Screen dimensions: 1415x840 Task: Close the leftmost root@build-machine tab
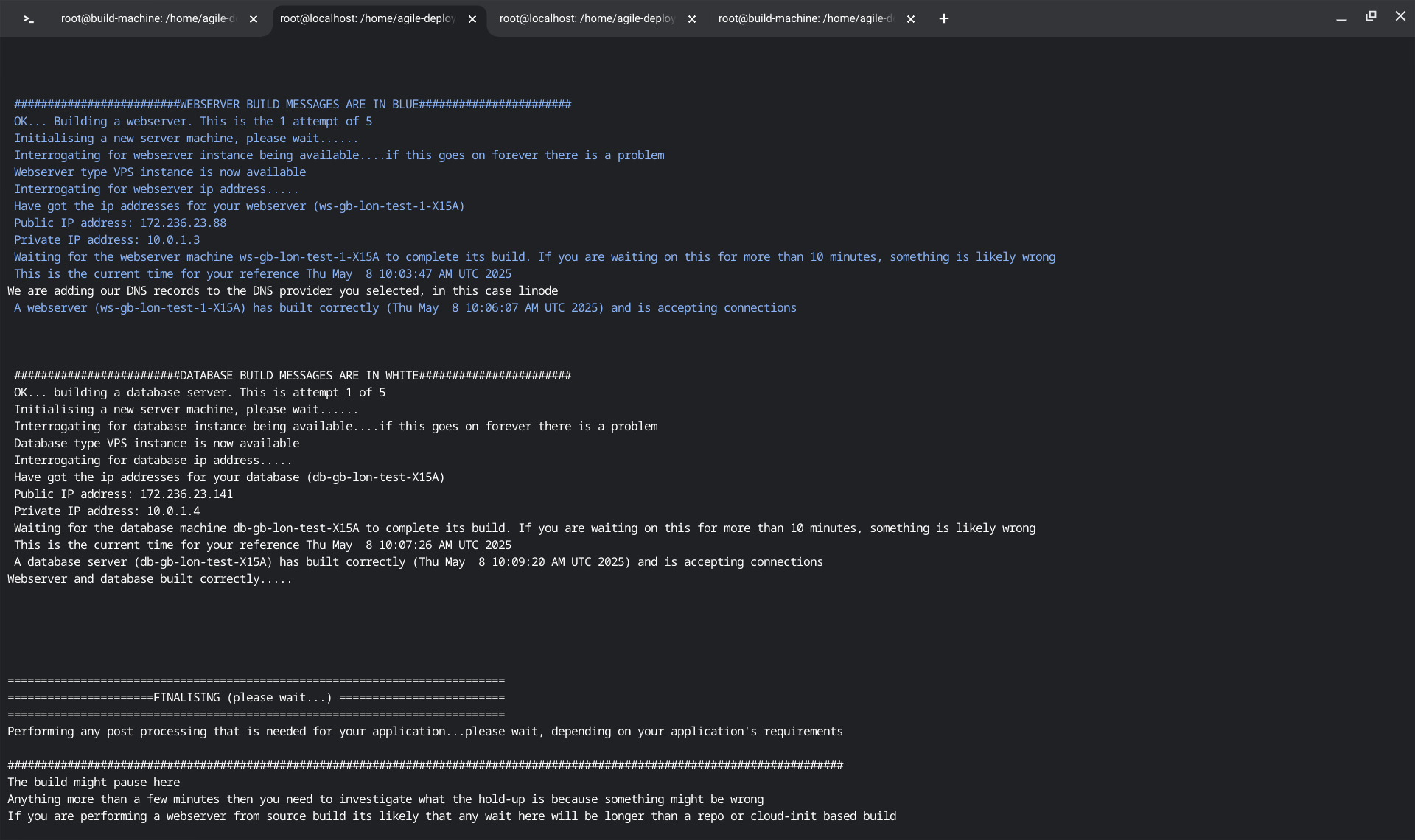[x=254, y=19]
